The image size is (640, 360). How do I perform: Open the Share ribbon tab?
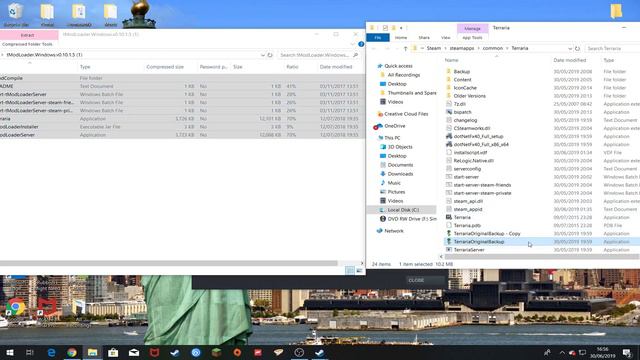tap(424, 38)
